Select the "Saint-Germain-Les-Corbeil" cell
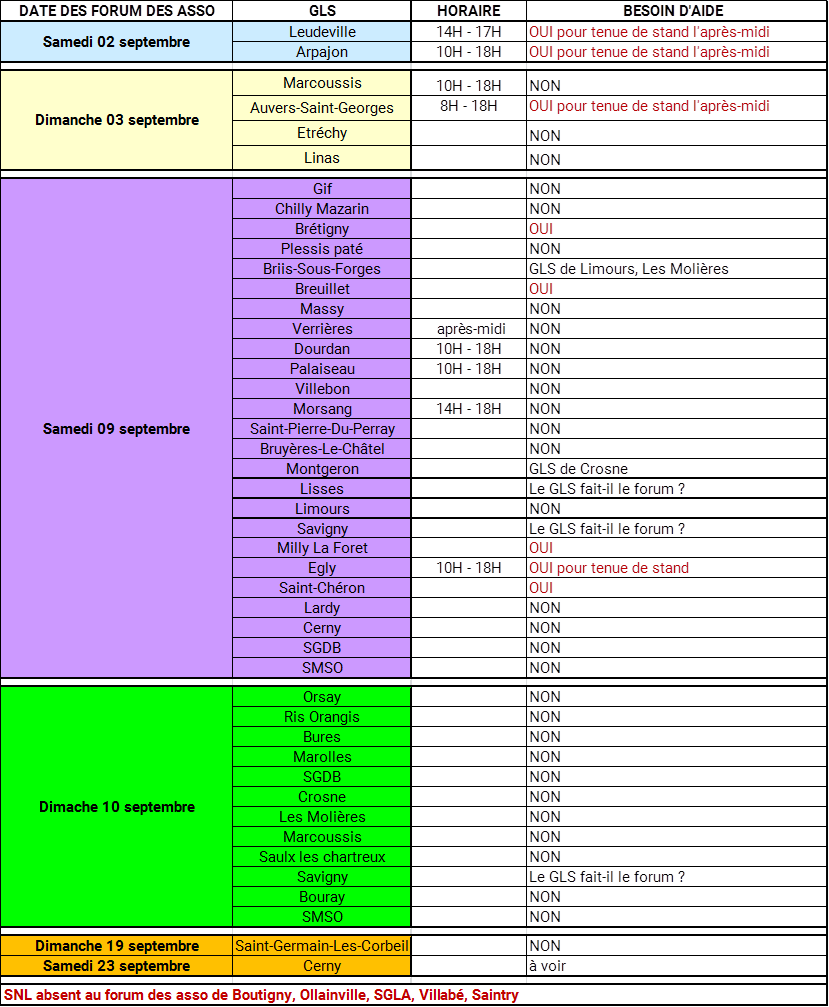 click(x=322, y=946)
